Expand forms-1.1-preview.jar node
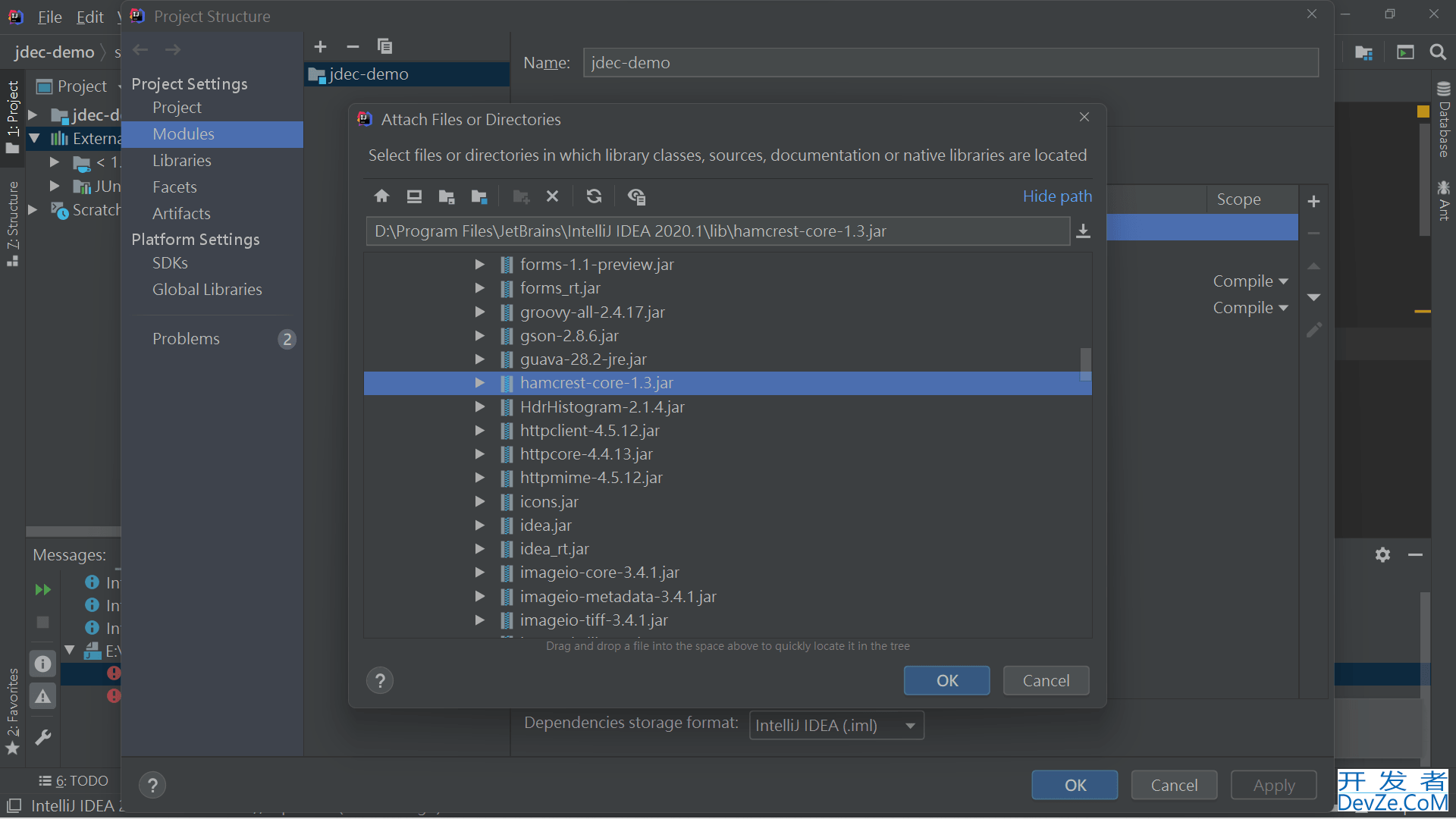Image resolution: width=1456 pixels, height=819 pixels. (x=479, y=264)
